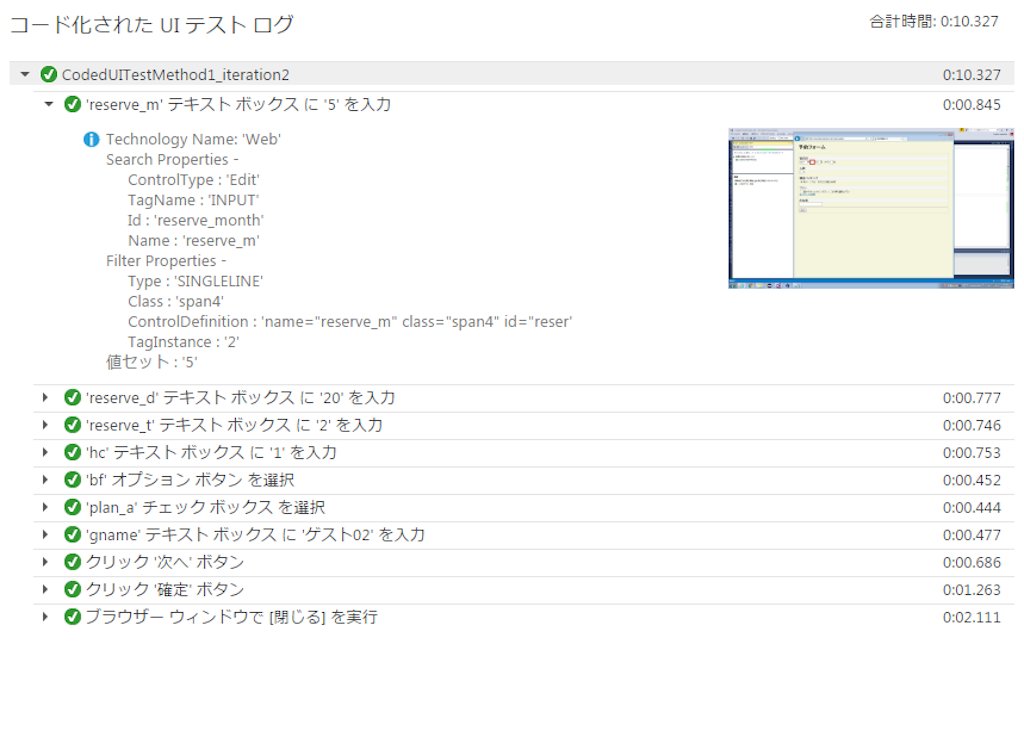1024x737 pixels.
Task: Select "クリック '次へ' ボタン" row
Action: [165, 562]
